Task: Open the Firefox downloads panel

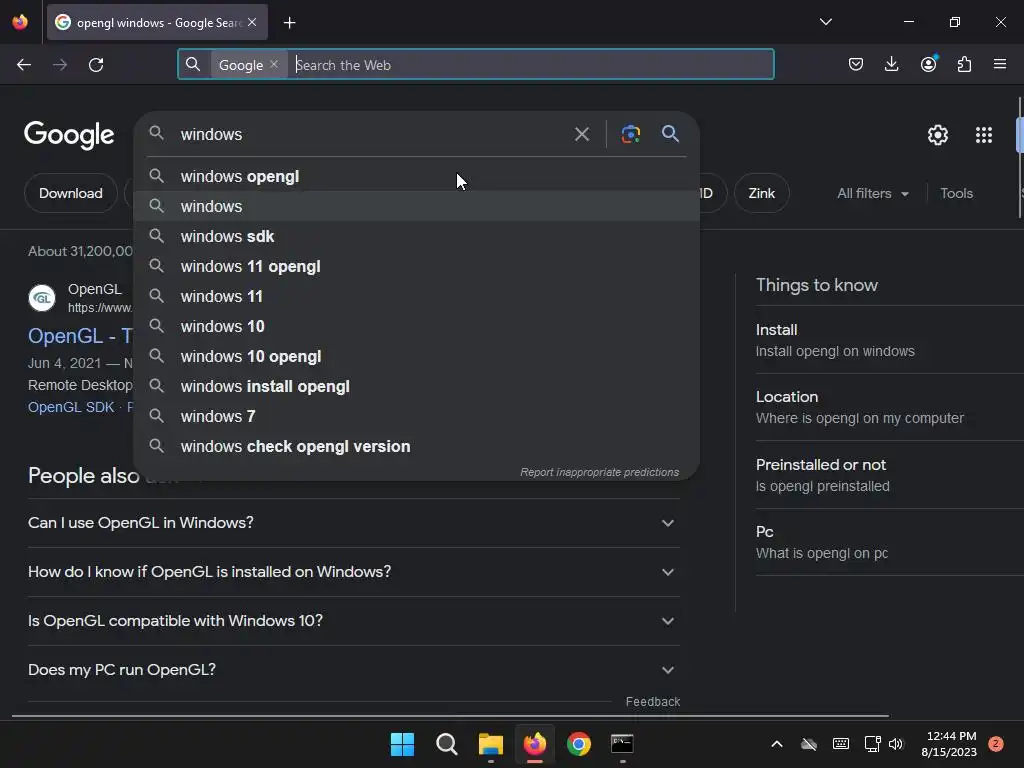Action: (891, 64)
